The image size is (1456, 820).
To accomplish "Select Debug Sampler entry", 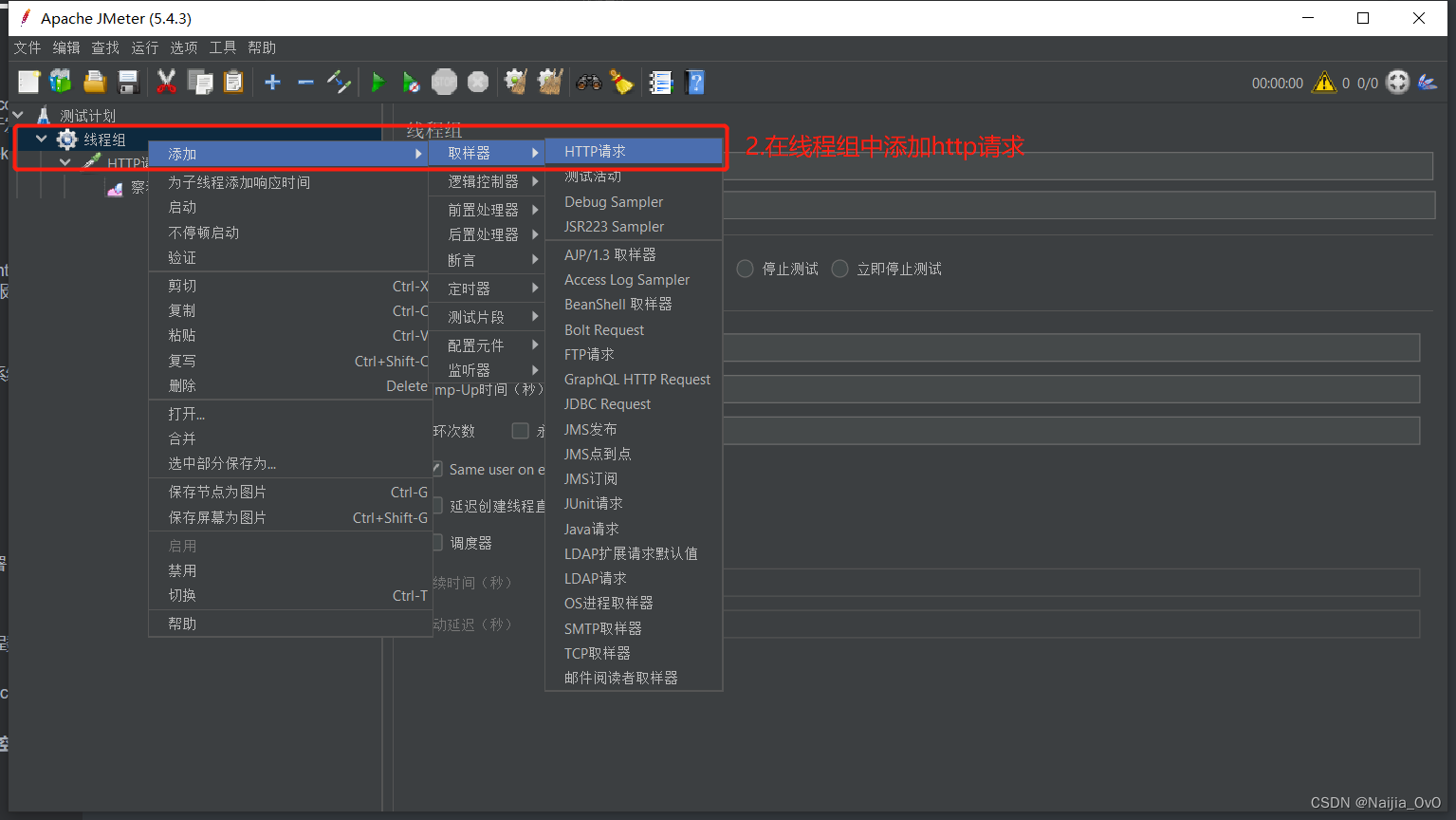I will coord(634,202).
